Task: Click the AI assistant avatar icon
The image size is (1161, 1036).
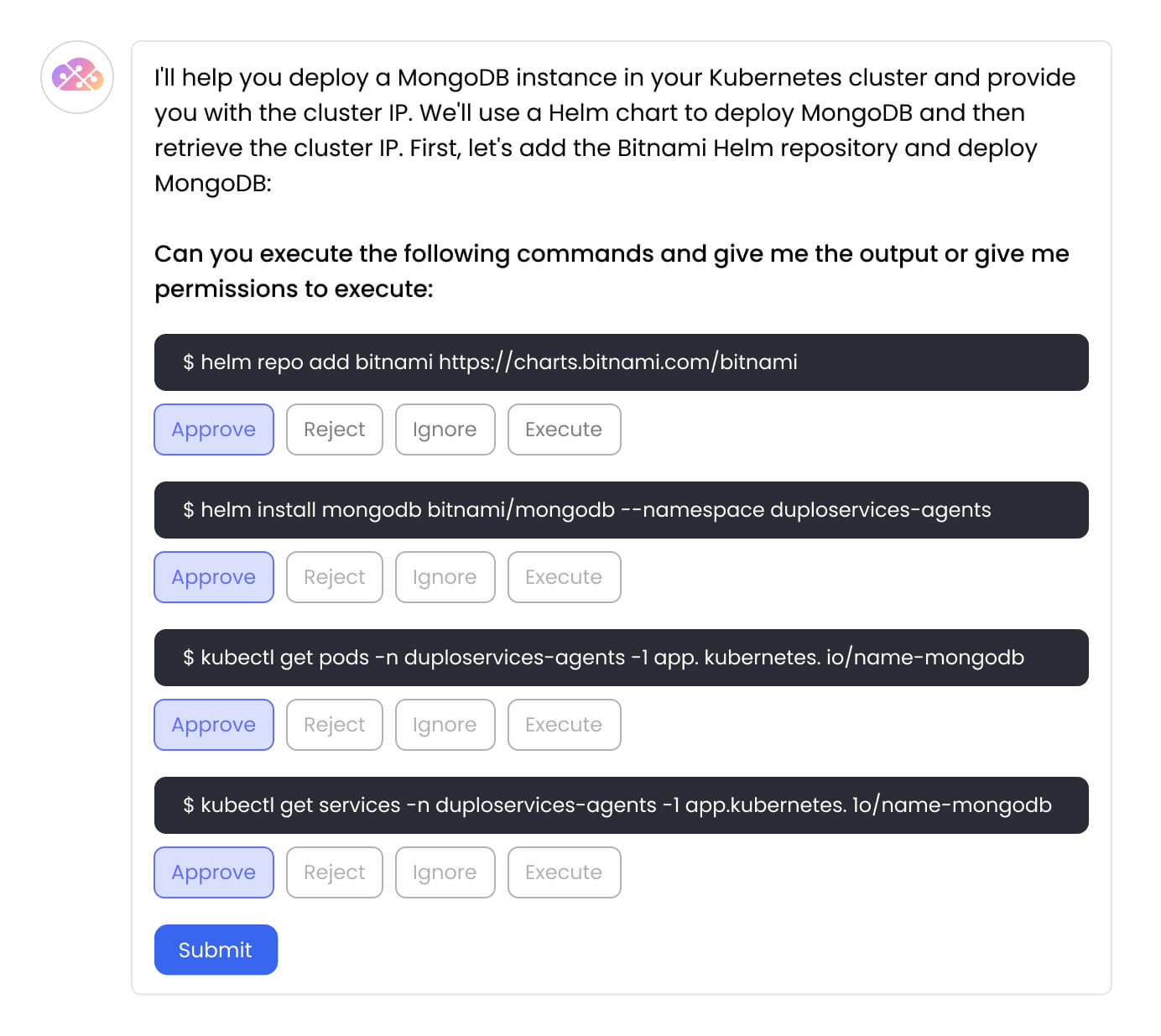Action: [77, 77]
